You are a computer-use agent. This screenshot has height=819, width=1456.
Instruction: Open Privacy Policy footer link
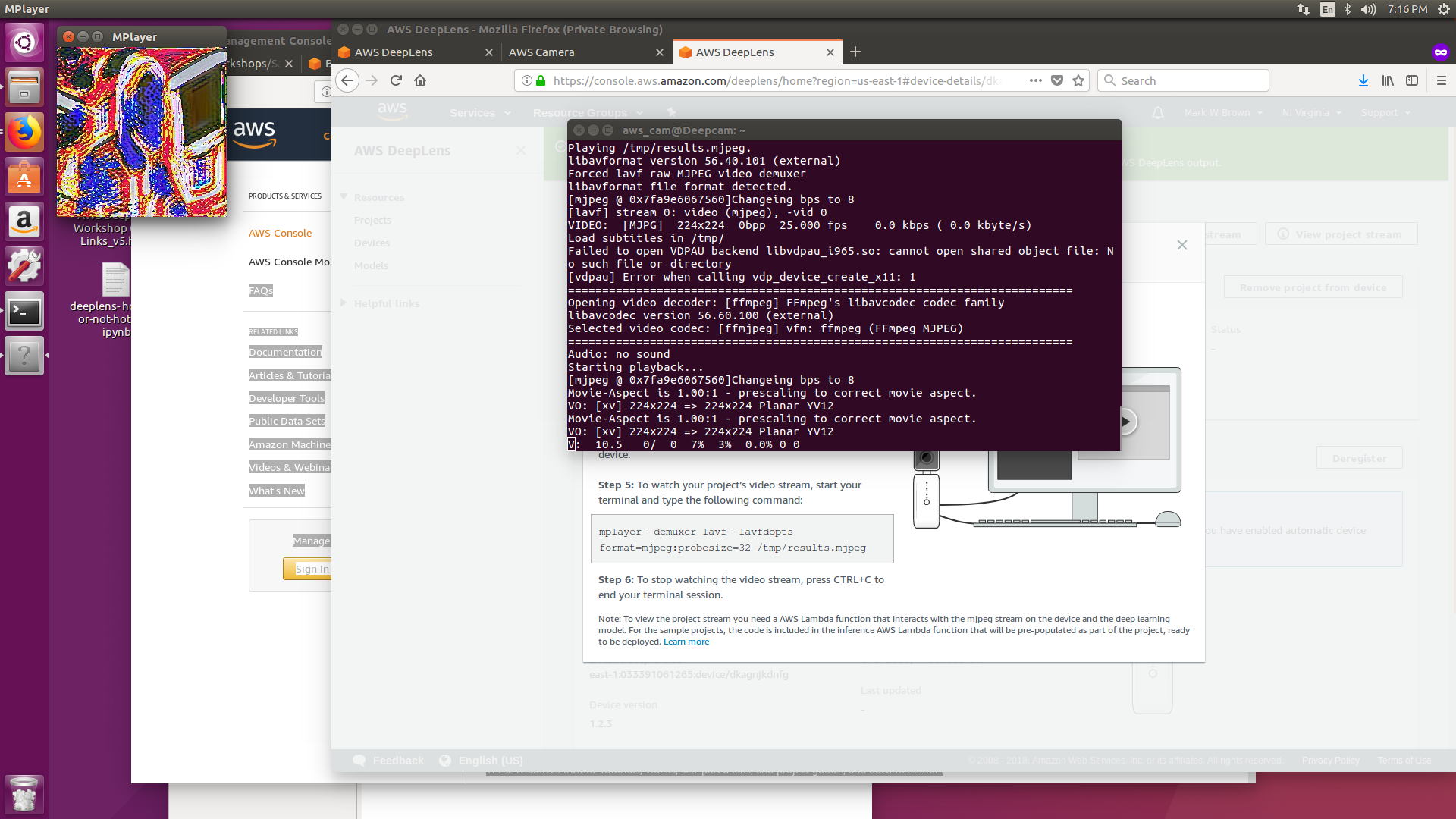tap(1330, 761)
